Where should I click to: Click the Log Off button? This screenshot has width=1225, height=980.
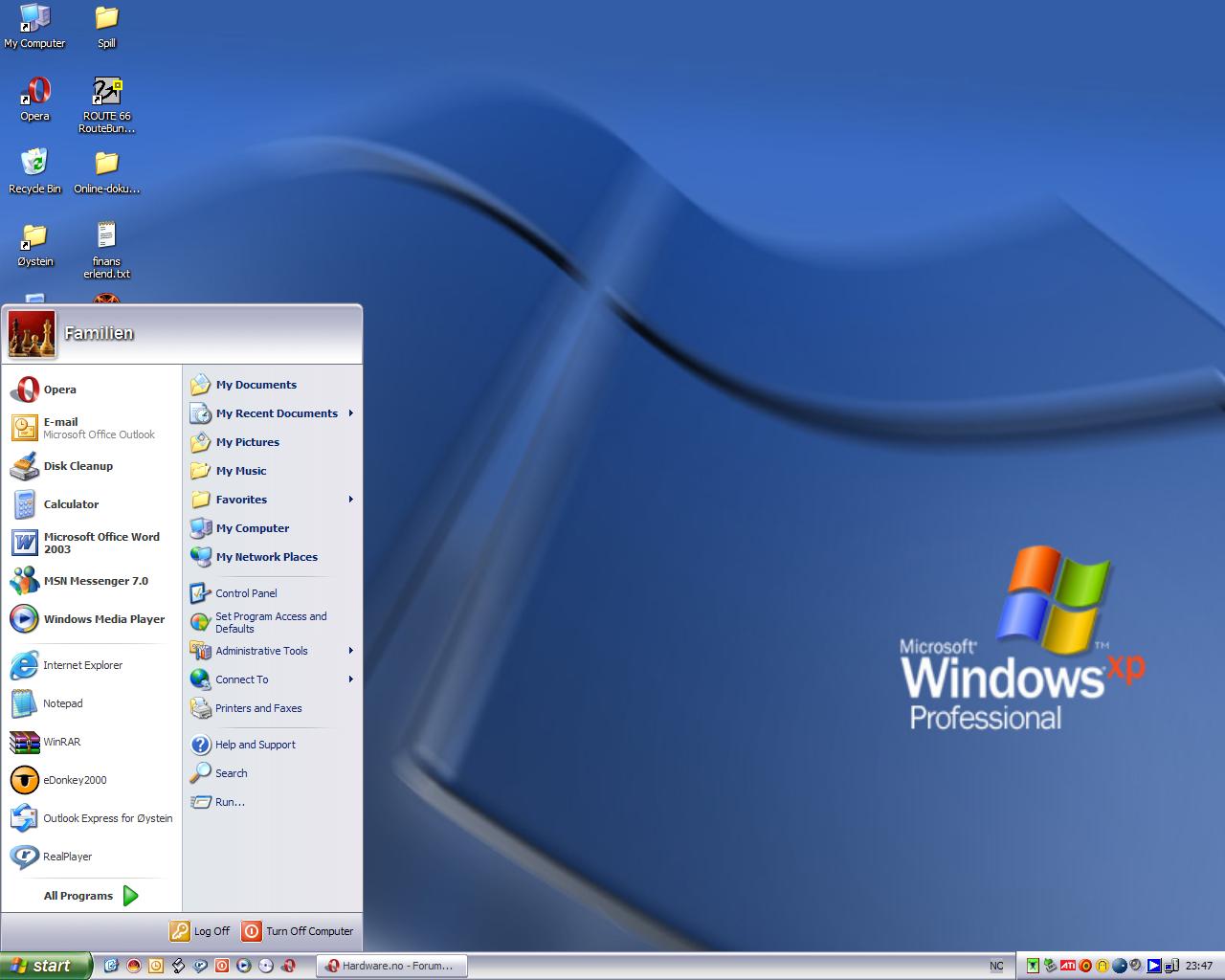coord(201,931)
